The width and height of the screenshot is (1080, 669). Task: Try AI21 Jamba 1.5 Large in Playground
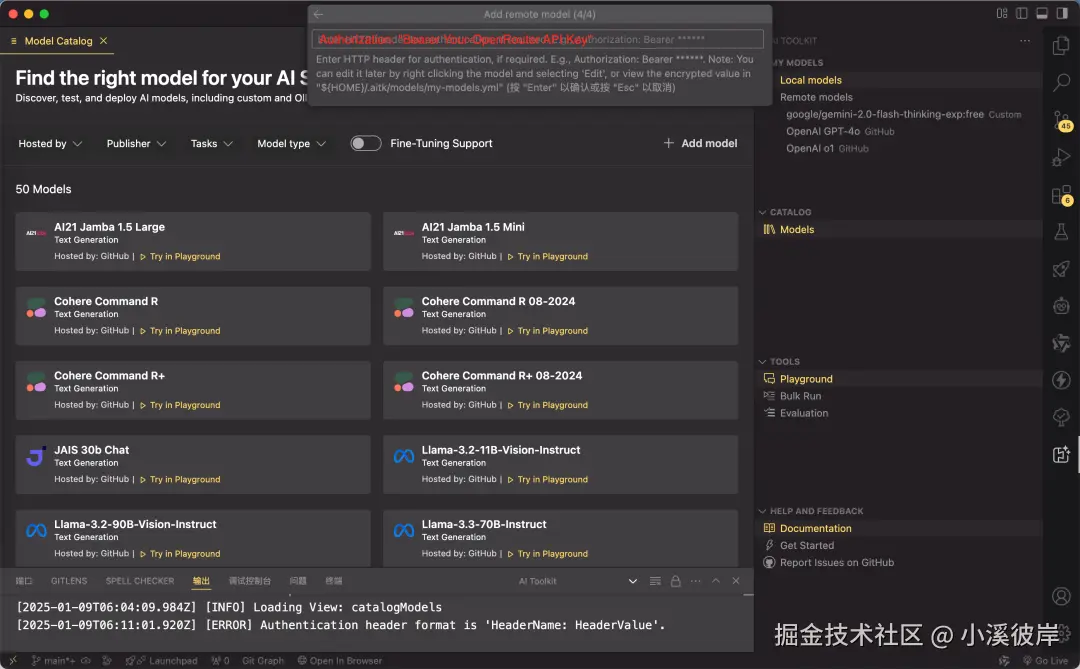pyautogui.click(x=180, y=256)
